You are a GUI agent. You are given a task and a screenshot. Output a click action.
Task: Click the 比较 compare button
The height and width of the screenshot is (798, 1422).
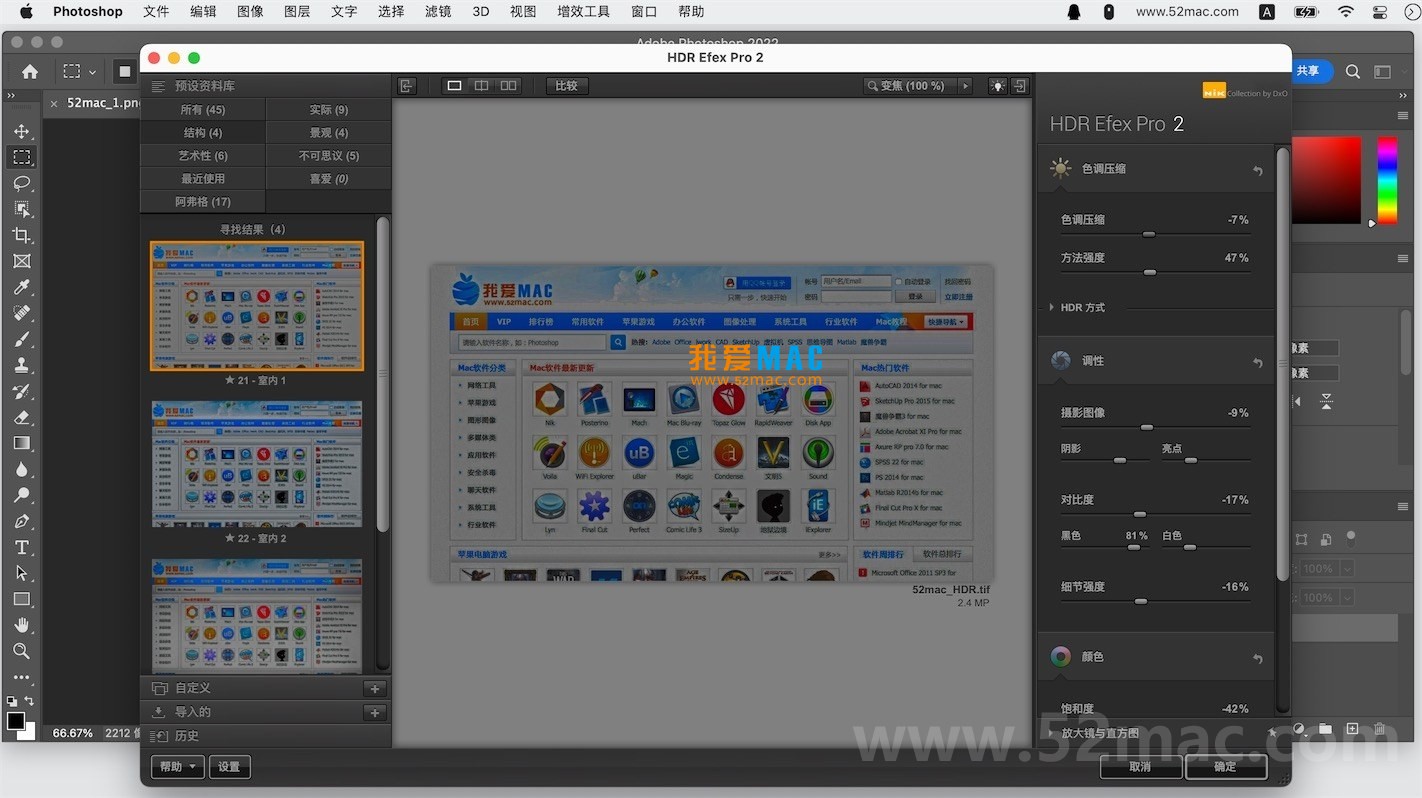coord(567,86)
